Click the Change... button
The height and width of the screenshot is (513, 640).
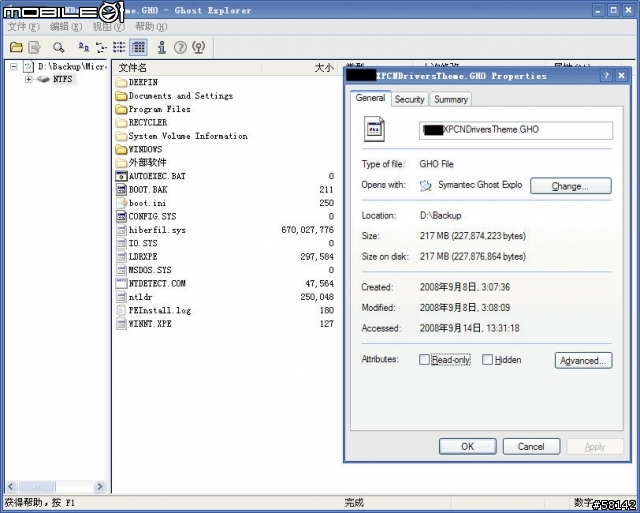point(571,186)
